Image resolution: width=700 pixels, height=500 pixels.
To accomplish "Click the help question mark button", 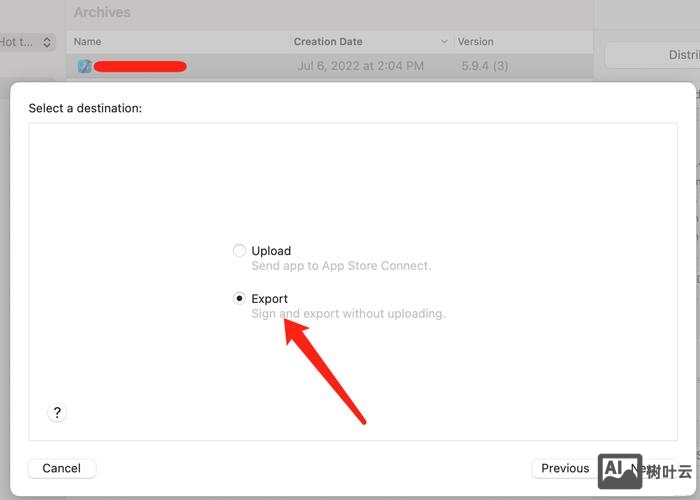I will pyautogui.click(x=57, y=412).
